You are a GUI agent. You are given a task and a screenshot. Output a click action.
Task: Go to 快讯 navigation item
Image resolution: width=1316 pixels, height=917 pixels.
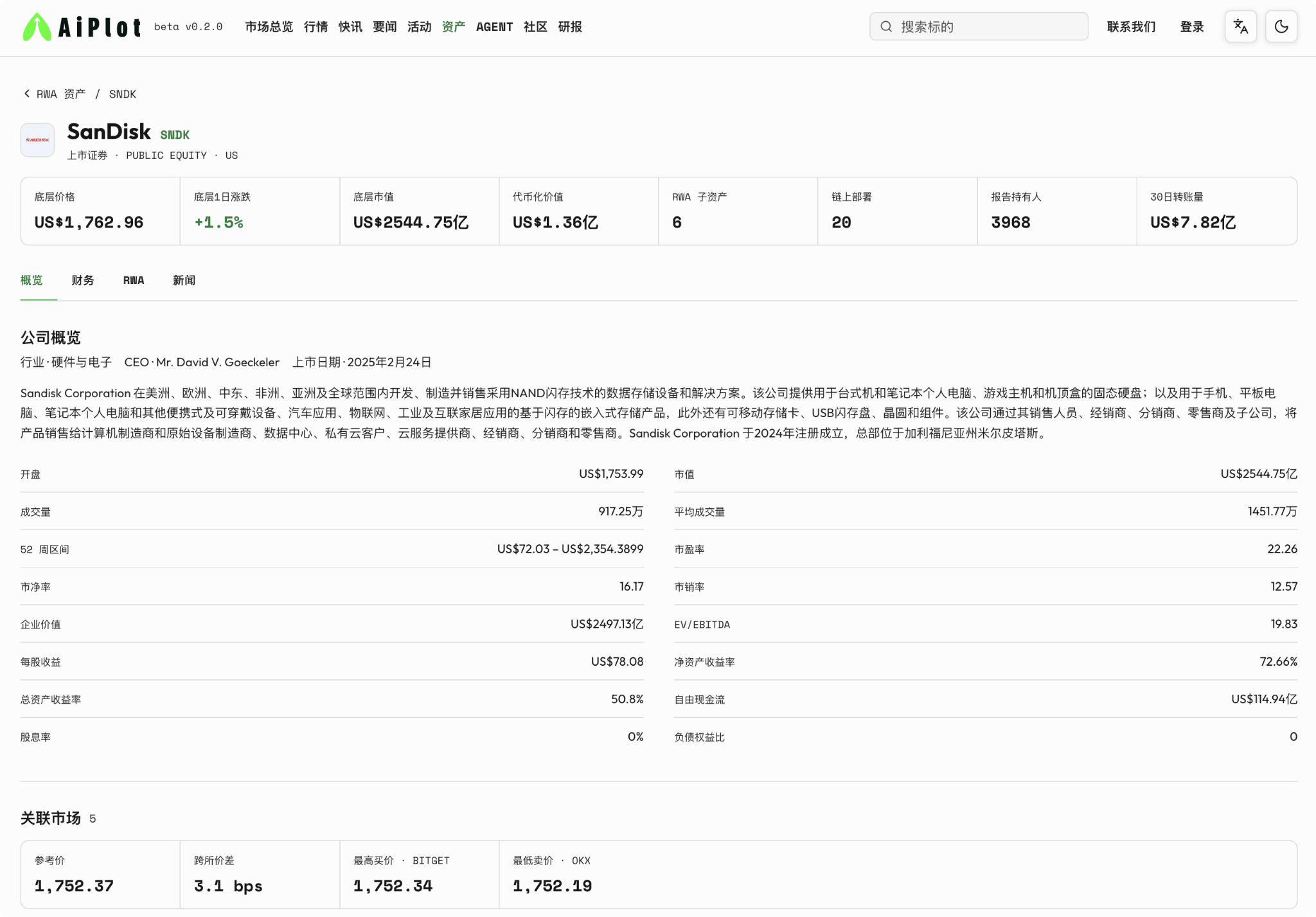pyautogui.click(x=350, y=27)
